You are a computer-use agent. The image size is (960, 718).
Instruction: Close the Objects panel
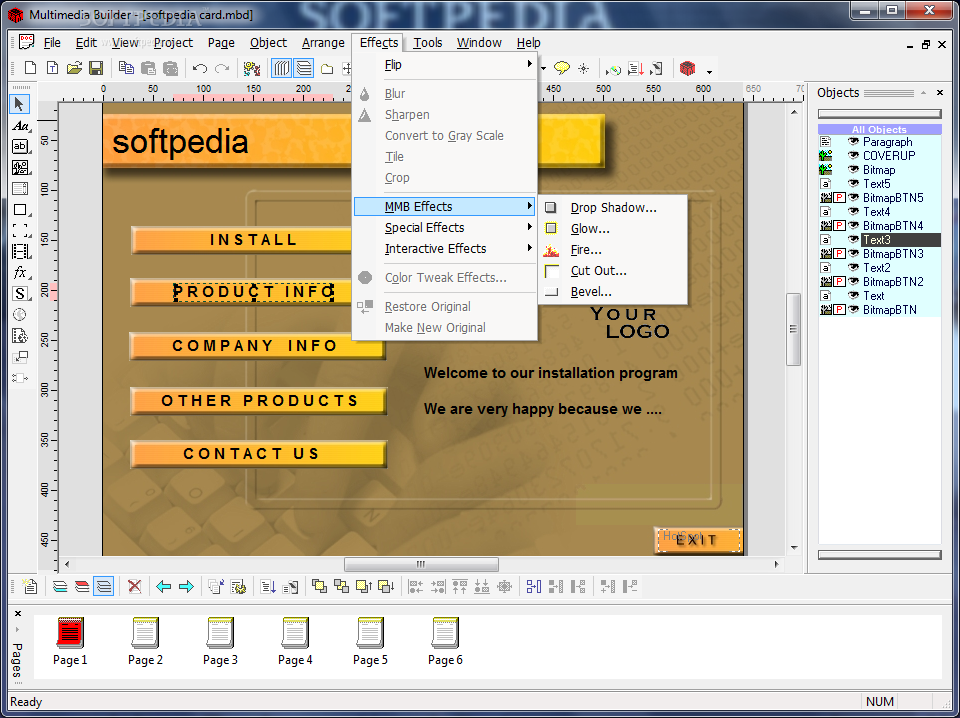940,93
